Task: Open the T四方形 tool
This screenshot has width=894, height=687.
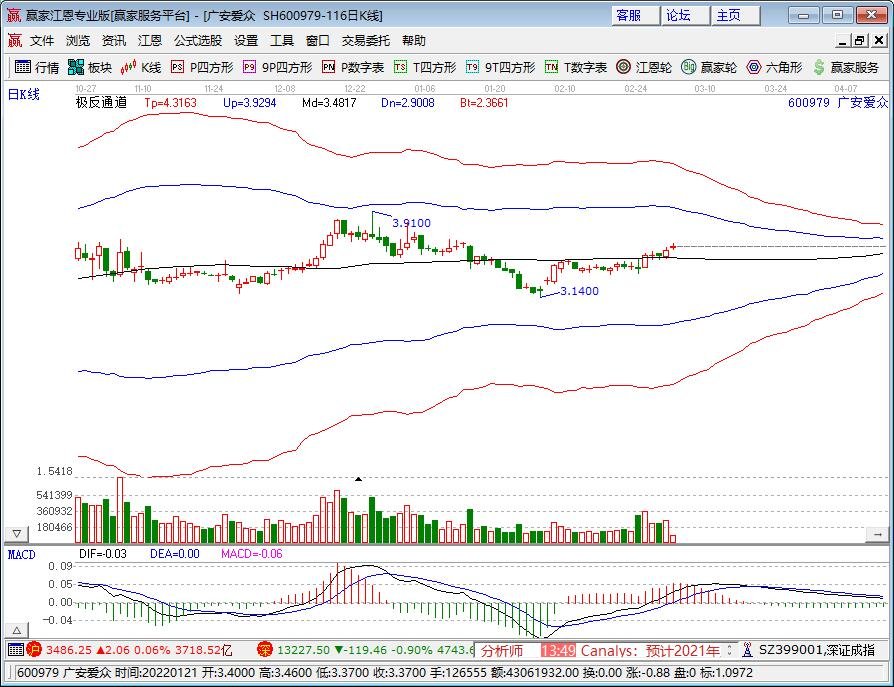Action: (x=425, y=67)
